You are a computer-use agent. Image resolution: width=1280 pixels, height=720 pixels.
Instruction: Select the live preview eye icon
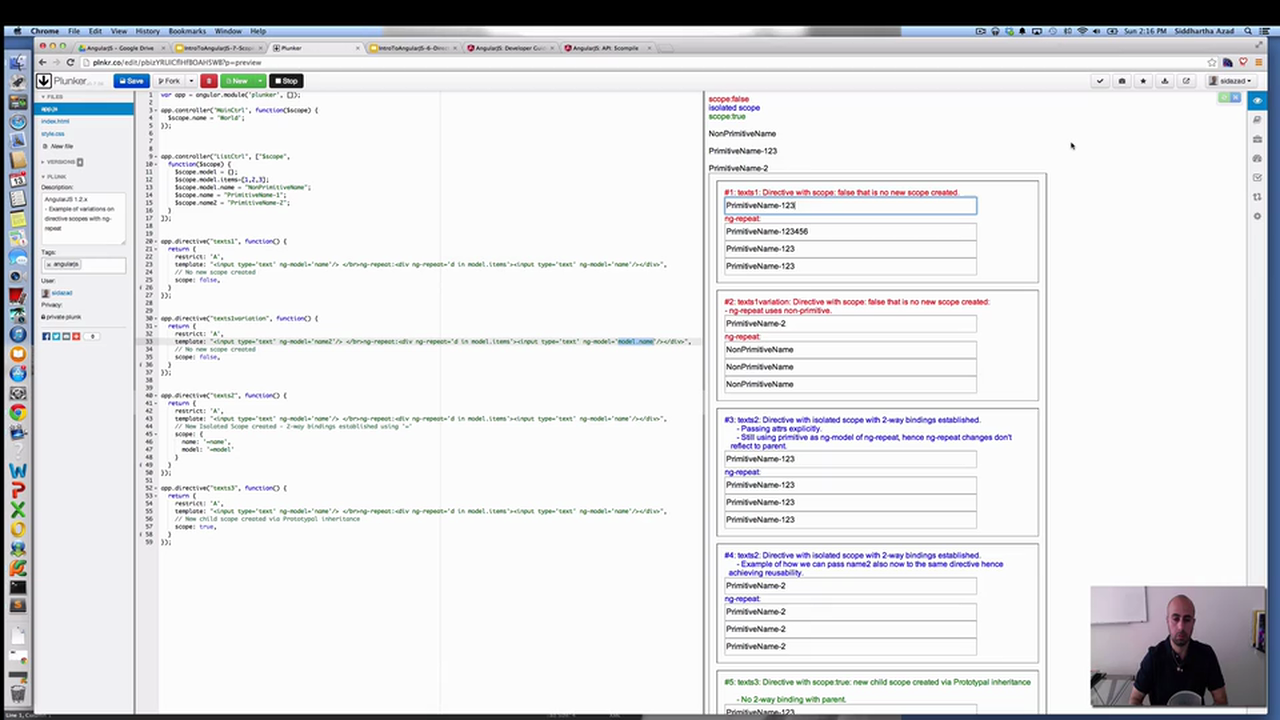pos(1257,101)
